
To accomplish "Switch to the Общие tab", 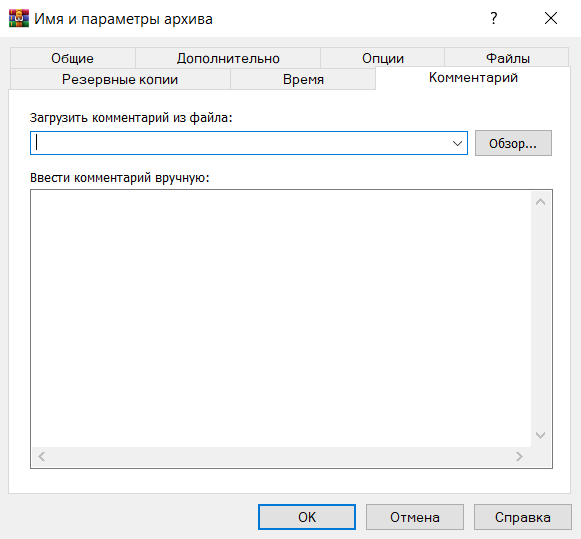I will pyautogui.click(x=73, y=58).
